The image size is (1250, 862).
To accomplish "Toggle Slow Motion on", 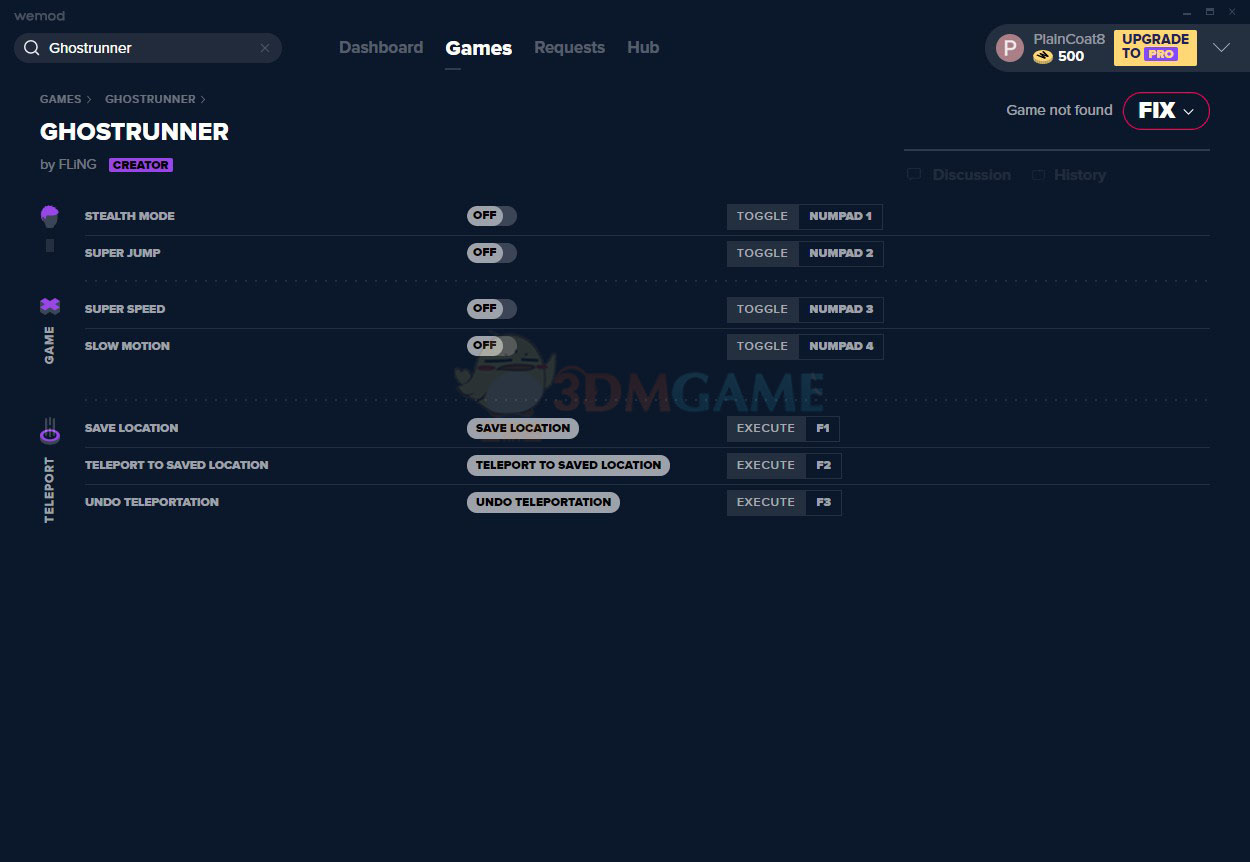I will [491, 346].
